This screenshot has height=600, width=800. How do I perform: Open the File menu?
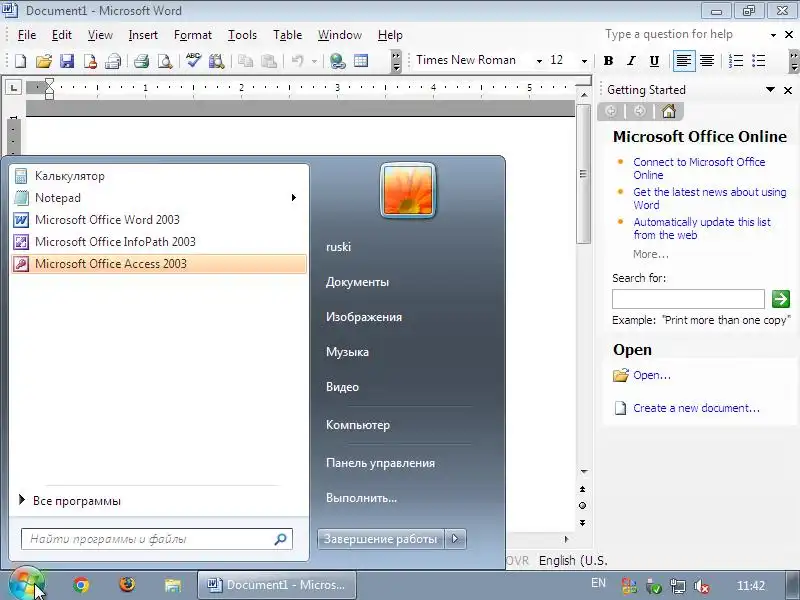27,35
